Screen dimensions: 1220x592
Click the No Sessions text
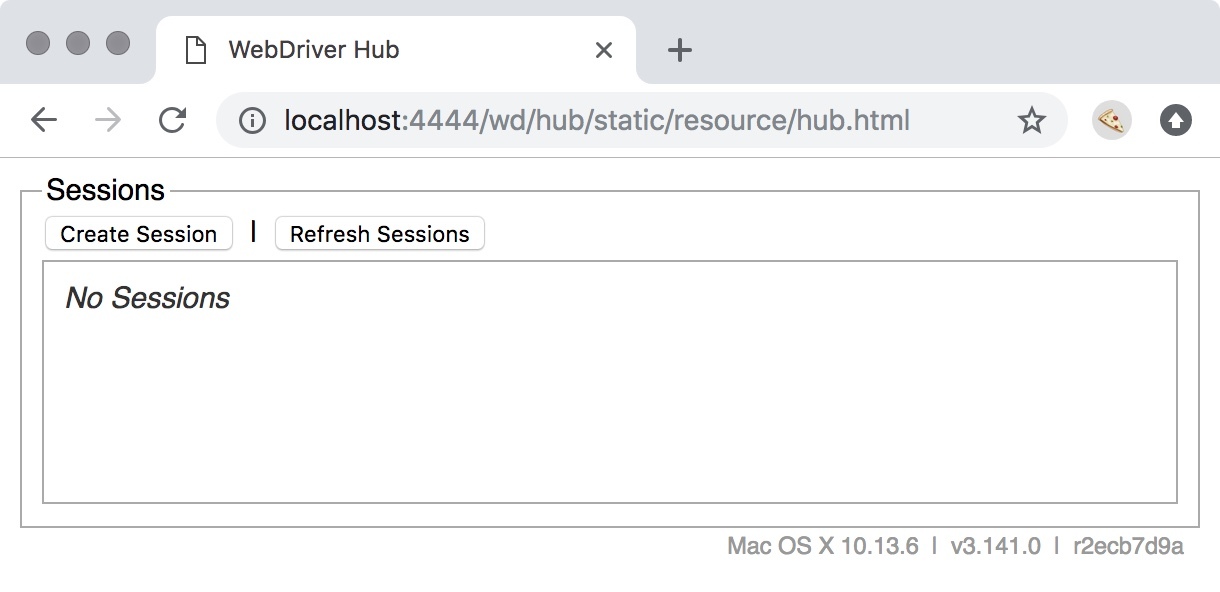coord(146,297)
